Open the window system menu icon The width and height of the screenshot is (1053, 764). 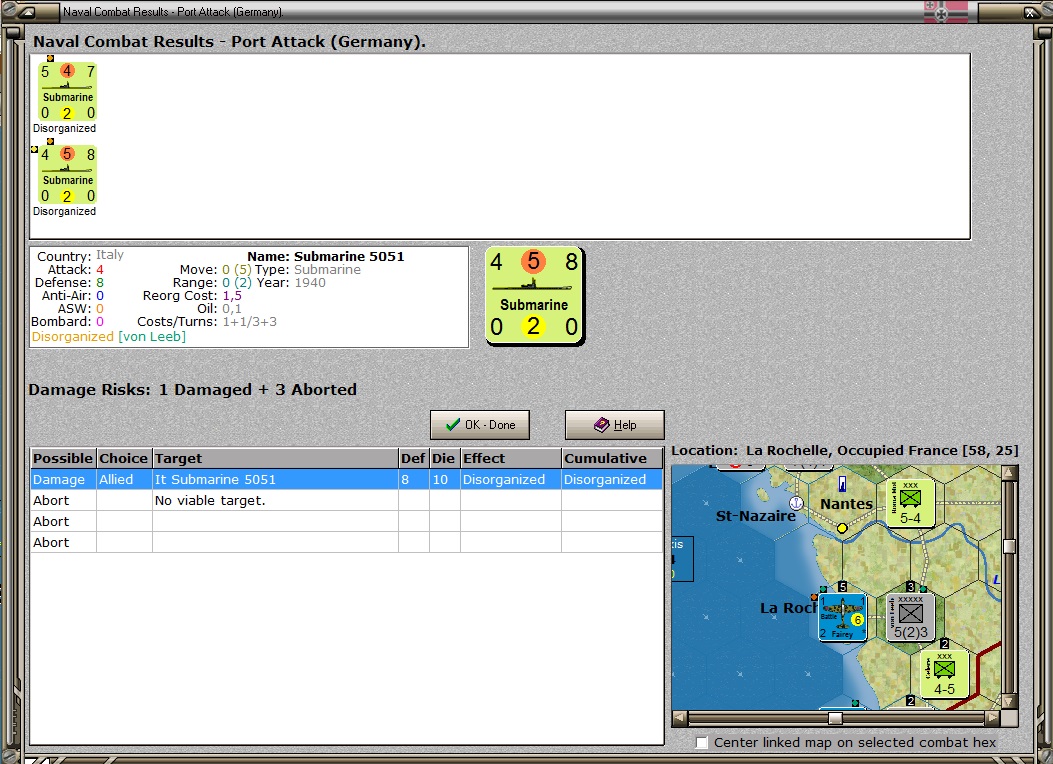pos(26,12)
